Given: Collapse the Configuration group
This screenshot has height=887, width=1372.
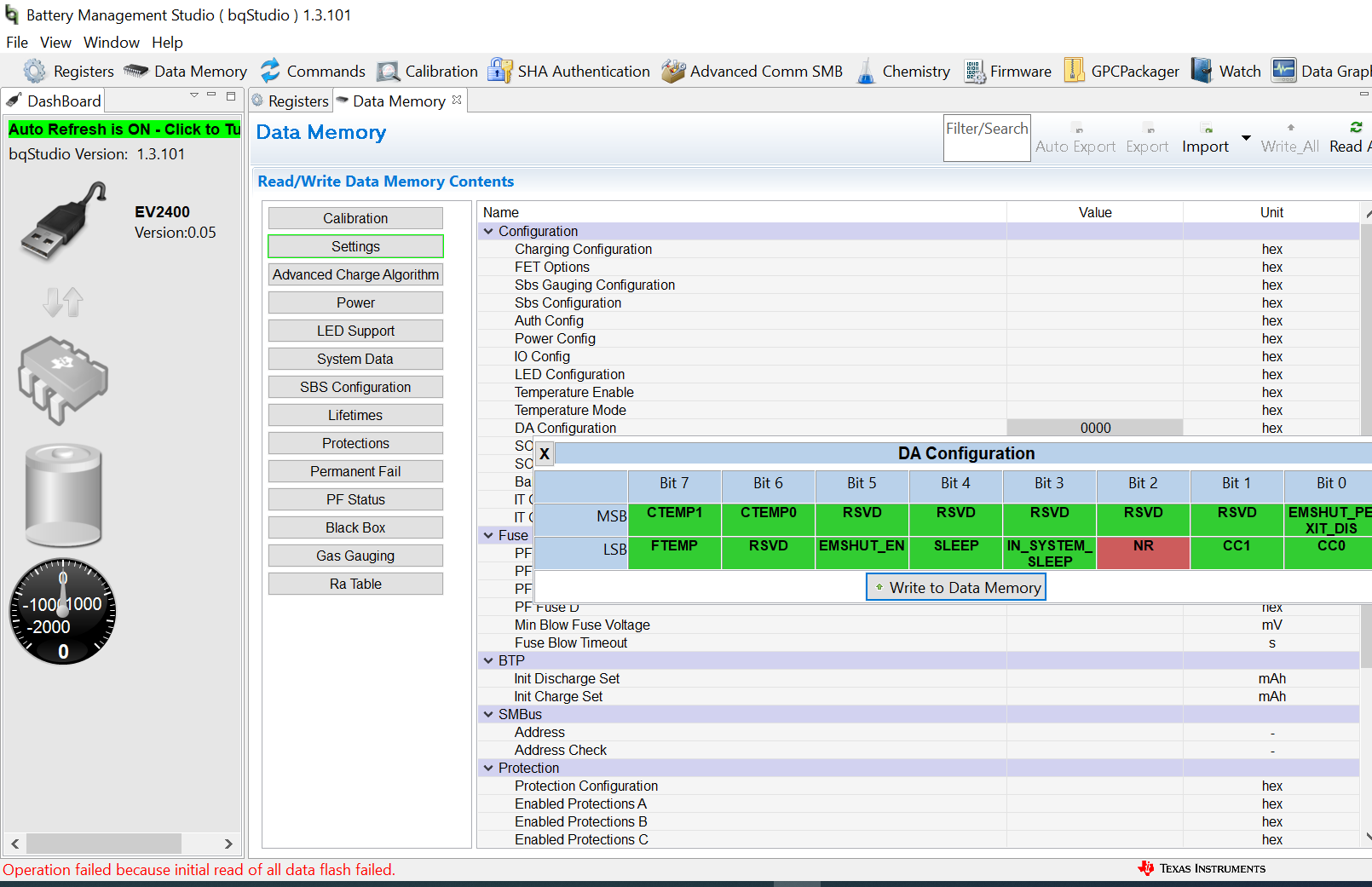Looking at the screenshot, I should coord(488,231).
